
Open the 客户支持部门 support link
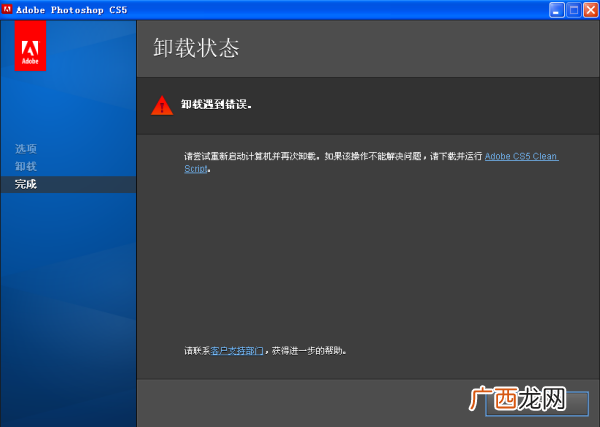tap(237, 350)
